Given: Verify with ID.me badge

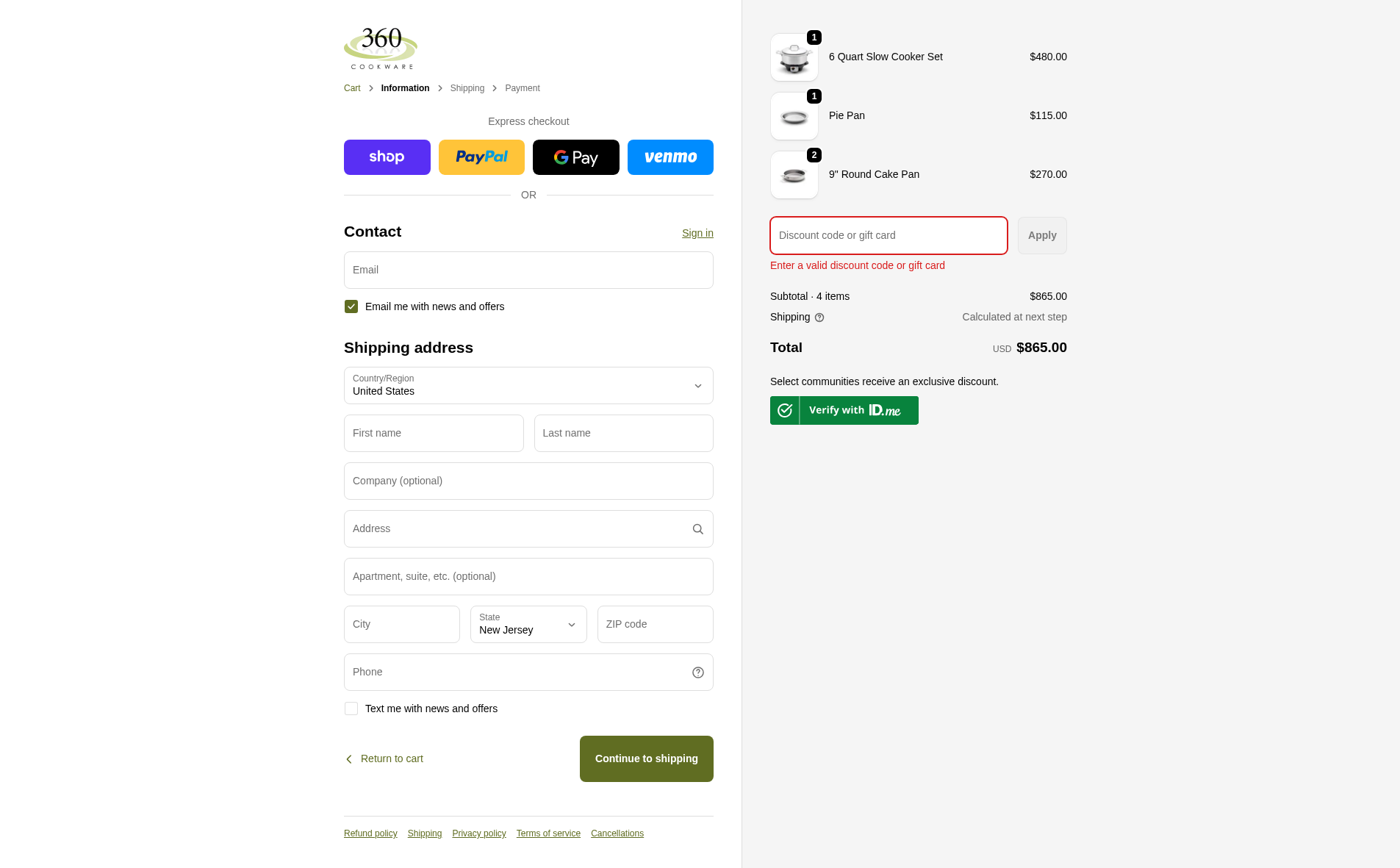Looking at the screenshot, I should click(844, 410).
